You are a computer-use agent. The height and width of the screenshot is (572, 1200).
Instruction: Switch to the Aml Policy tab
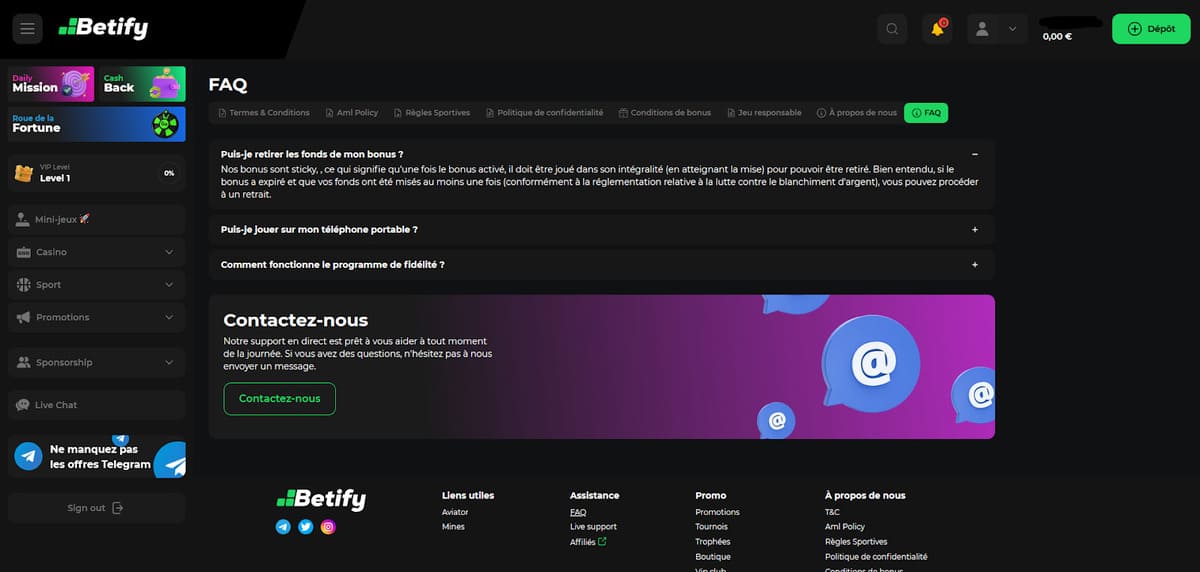click(352, 113)
